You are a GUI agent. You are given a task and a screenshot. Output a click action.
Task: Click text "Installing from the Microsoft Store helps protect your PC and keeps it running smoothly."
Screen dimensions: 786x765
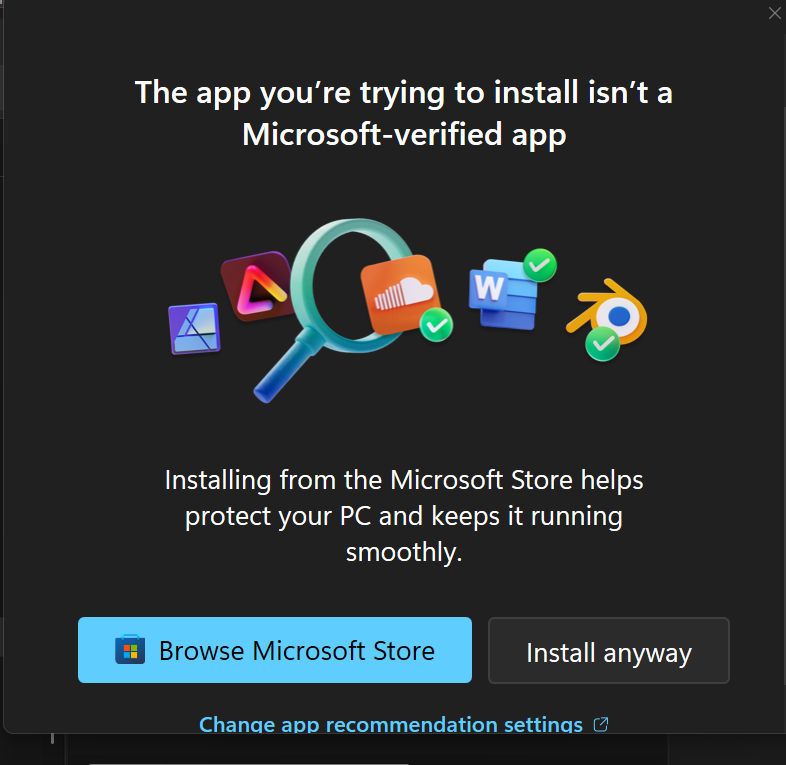tap(404, 516)
